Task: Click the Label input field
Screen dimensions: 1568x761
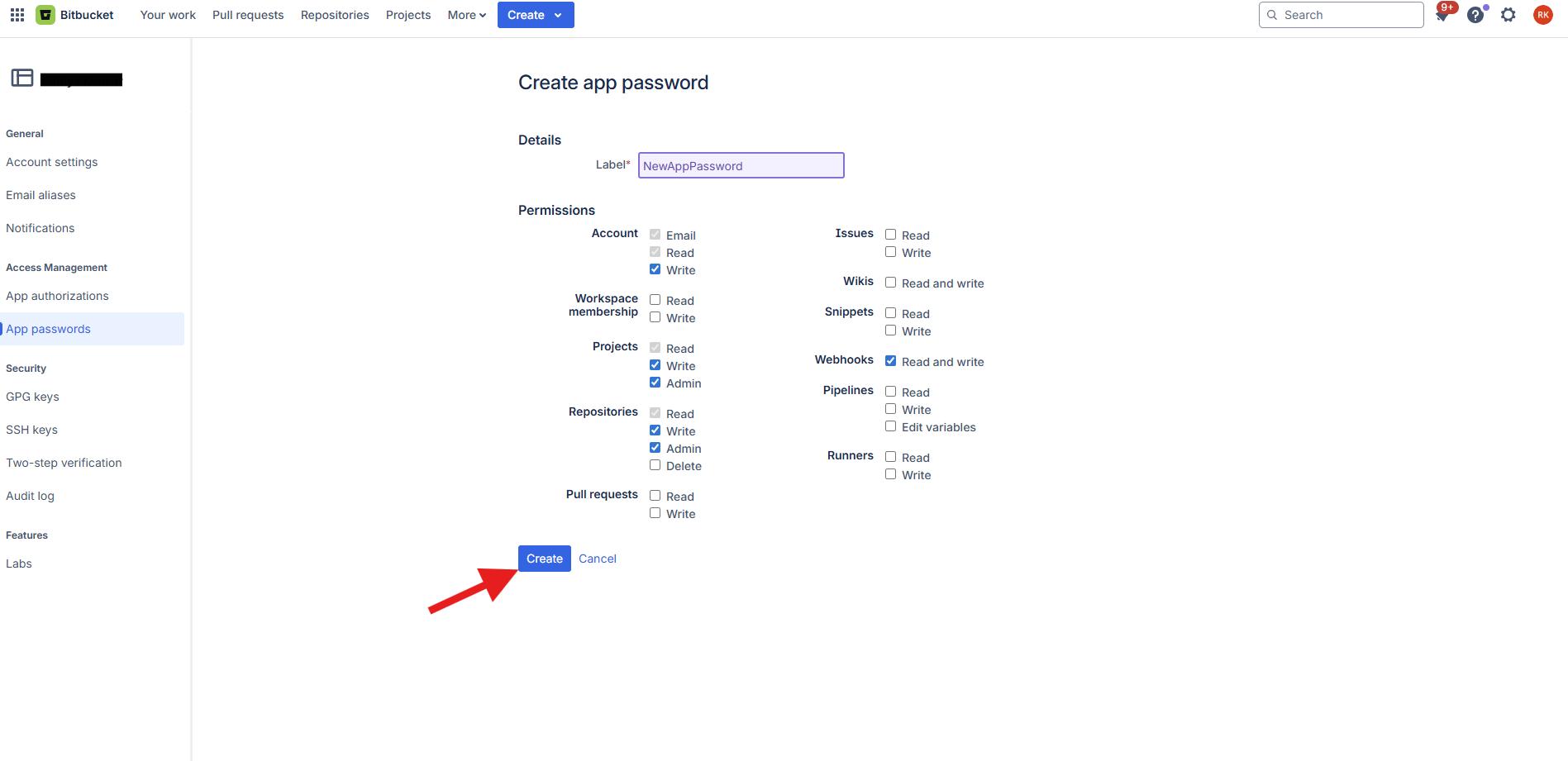Action: pos(741,165)
